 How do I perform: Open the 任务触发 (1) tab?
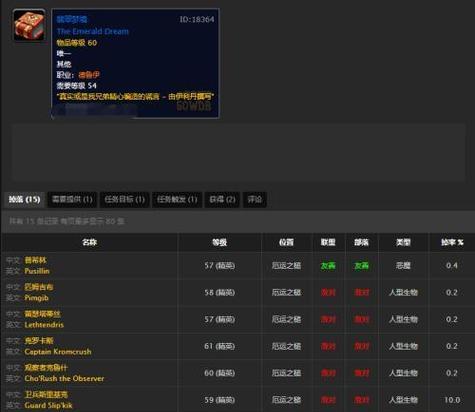(x=177, y=199)
